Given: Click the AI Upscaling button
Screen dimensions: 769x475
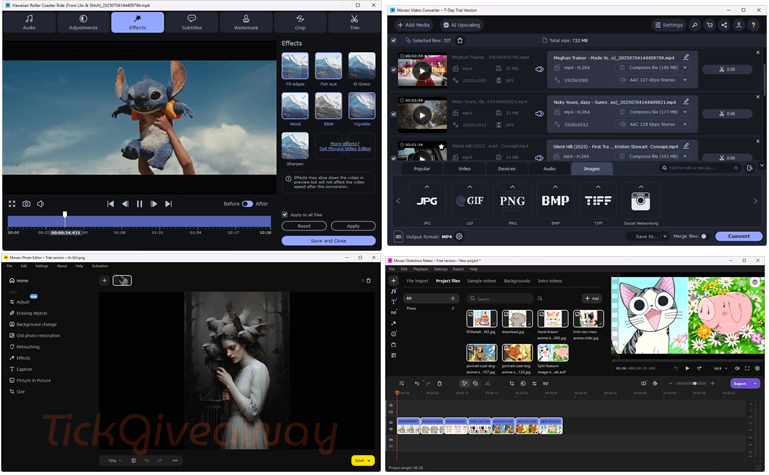Looking at the screenshot, I should [x=461, y=25].
